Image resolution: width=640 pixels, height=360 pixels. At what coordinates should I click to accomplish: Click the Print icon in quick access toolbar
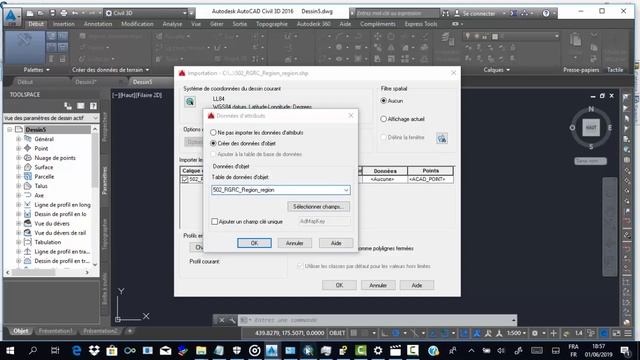[x=64, y=13]
